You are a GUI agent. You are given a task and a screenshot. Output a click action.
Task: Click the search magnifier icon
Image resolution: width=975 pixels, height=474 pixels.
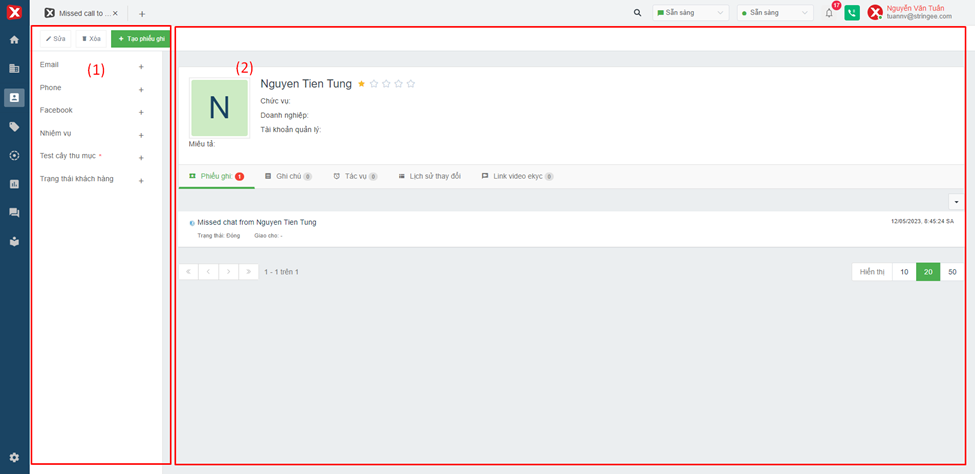[x=638, y=13]
